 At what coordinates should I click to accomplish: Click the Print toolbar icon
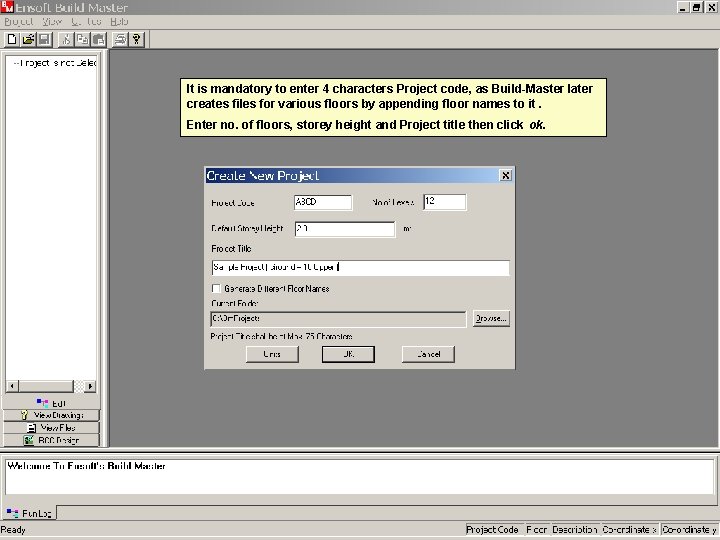(x=120, y=39)
